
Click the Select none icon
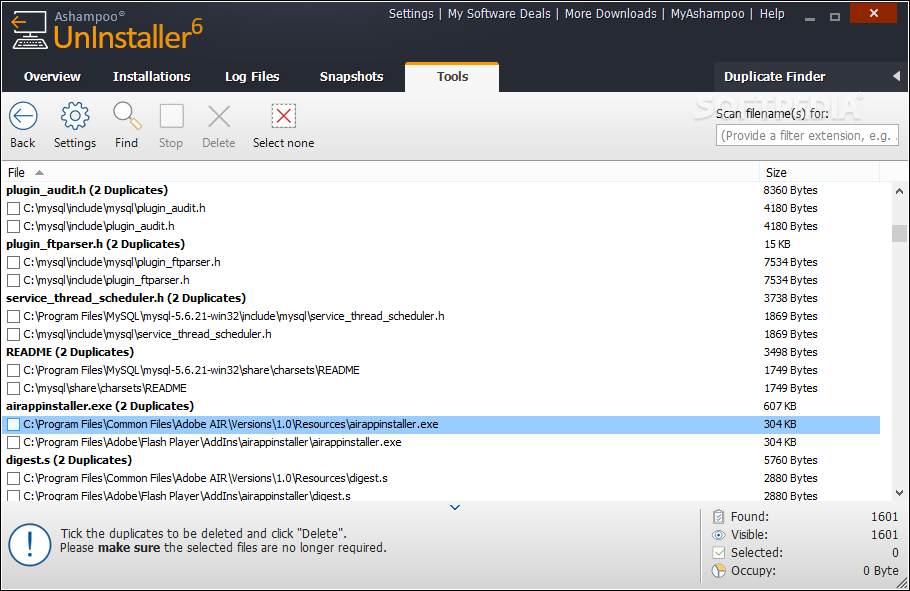coord(283,116)
